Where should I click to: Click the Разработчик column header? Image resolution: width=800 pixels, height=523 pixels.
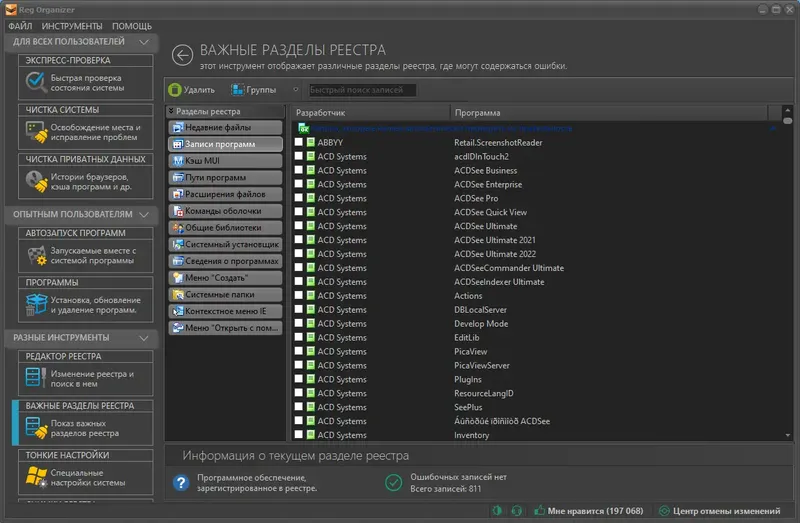tap(370, 113)
